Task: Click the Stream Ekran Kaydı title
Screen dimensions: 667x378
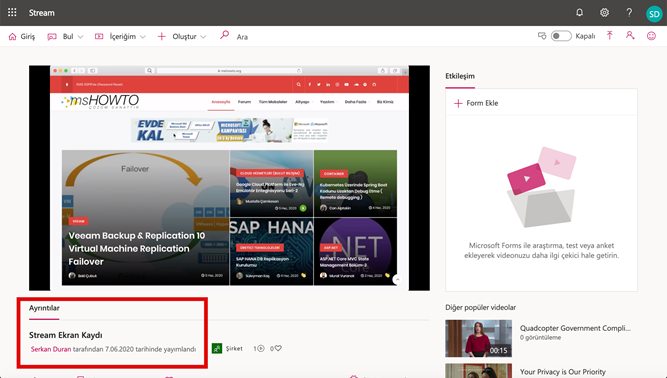Action: tap(66, 335)
